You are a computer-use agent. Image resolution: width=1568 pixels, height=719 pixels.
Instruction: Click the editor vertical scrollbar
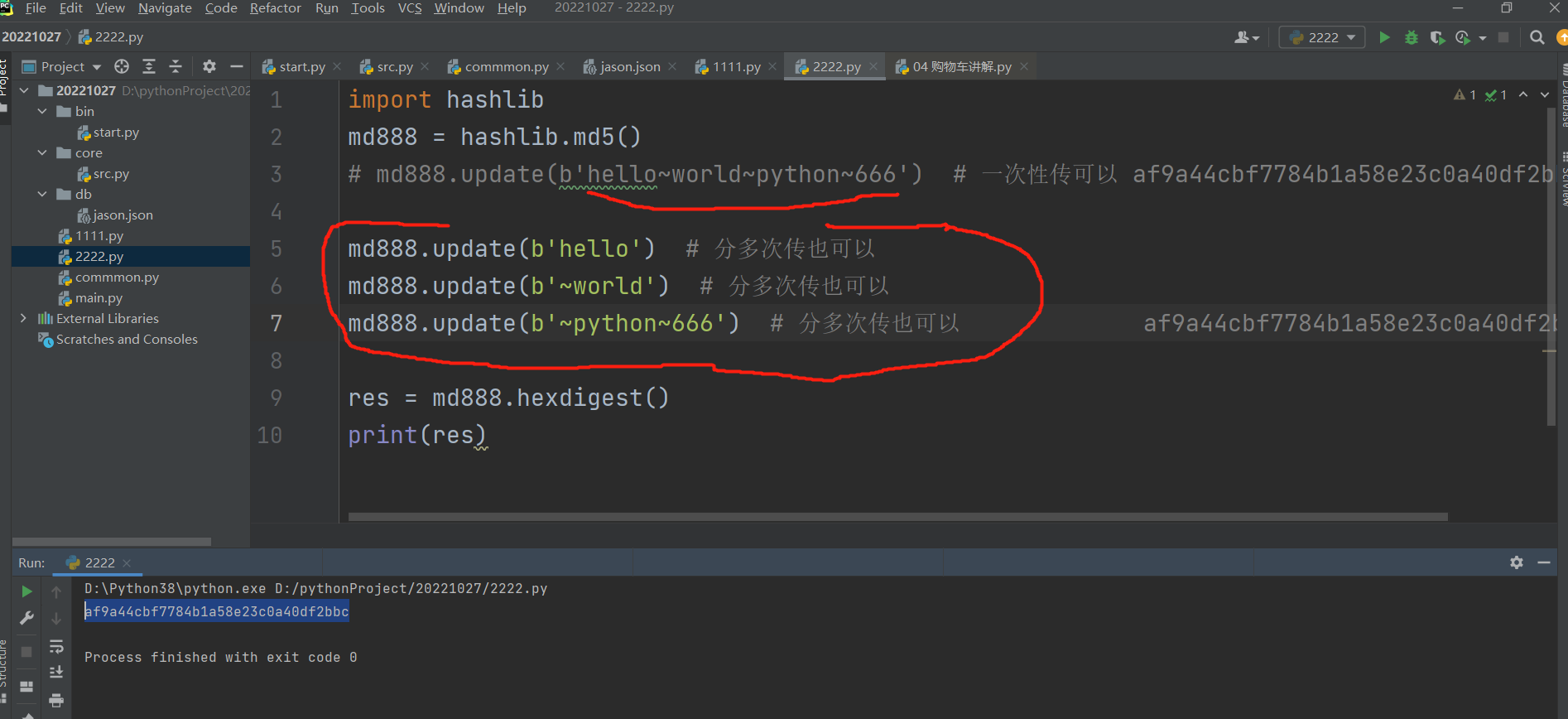click(x=1551, y=265)
